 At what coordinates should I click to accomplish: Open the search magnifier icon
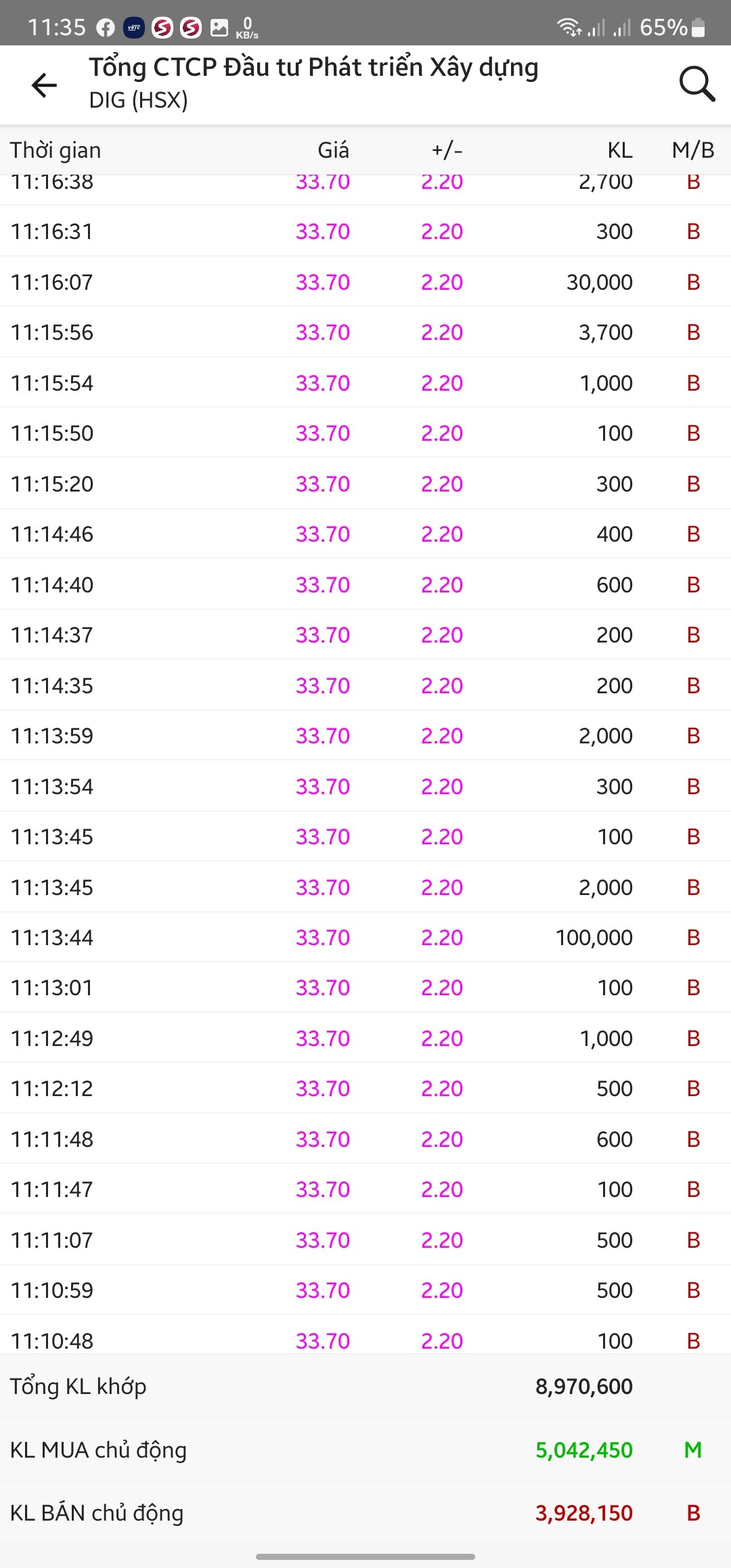click(x=696, y=85)
